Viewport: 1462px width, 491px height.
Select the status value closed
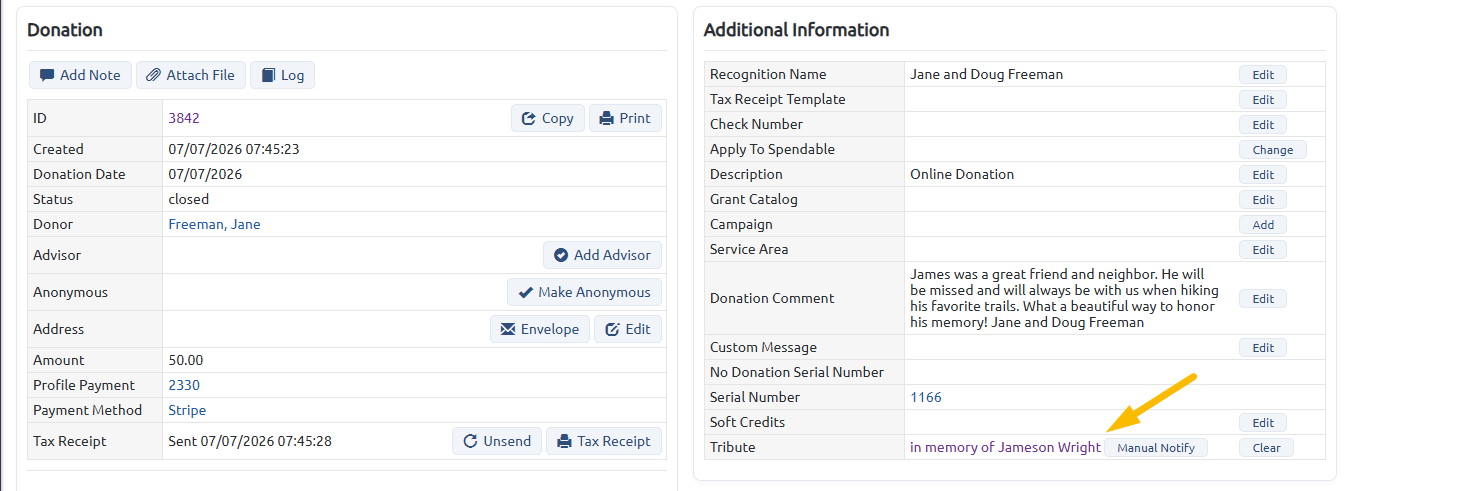point(189,199)
